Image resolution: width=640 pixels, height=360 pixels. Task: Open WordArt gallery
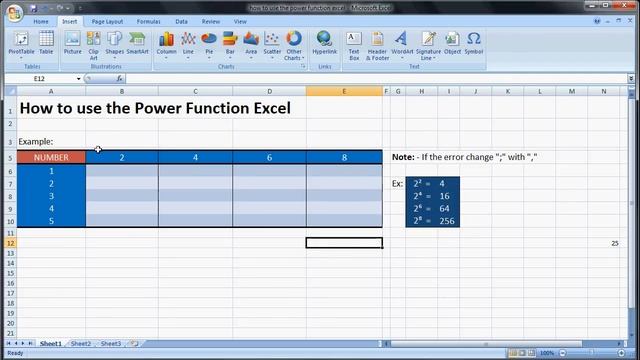tap(402, 45)
